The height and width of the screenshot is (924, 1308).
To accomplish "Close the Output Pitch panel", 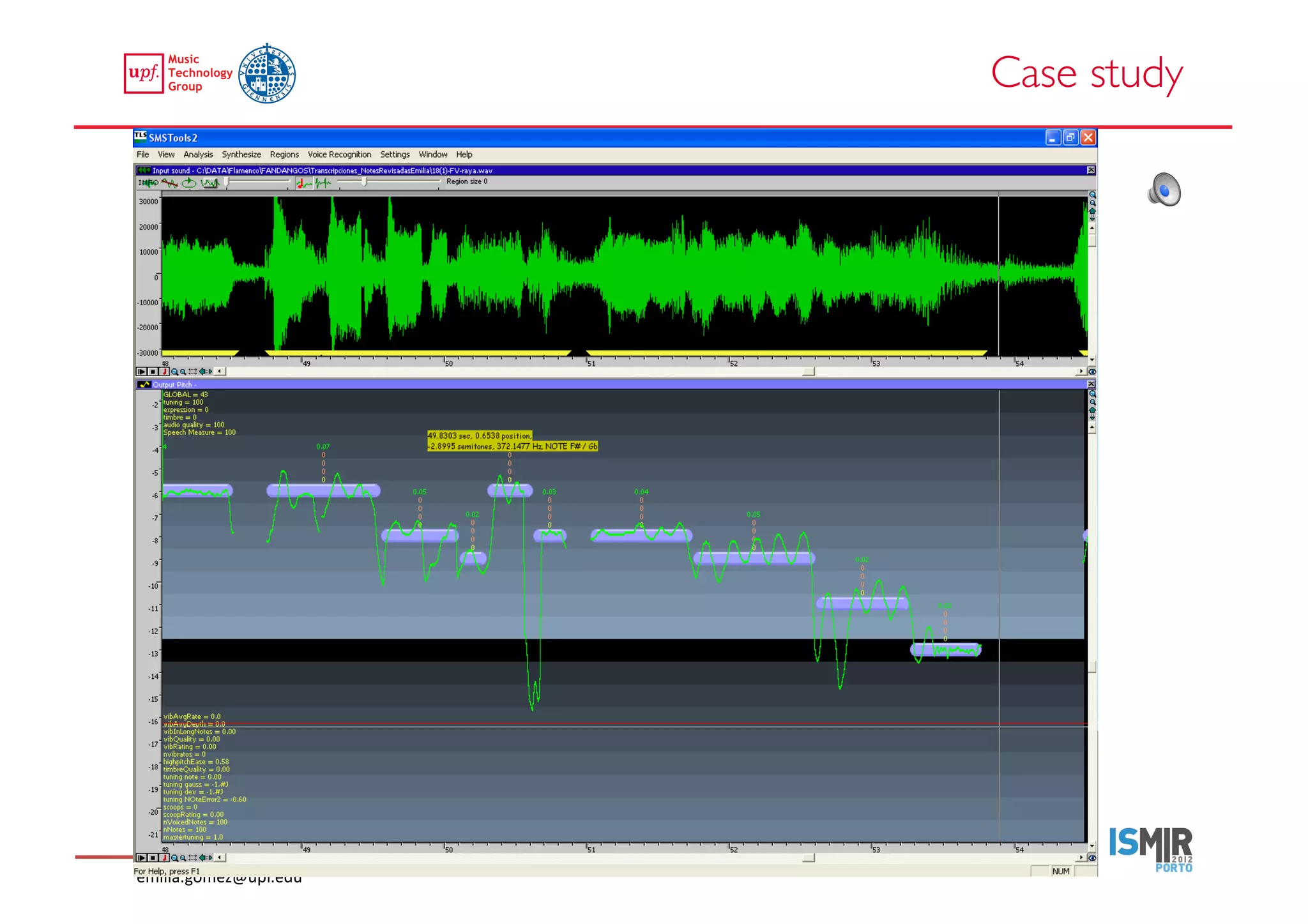I will click(x=1091, y=384).
